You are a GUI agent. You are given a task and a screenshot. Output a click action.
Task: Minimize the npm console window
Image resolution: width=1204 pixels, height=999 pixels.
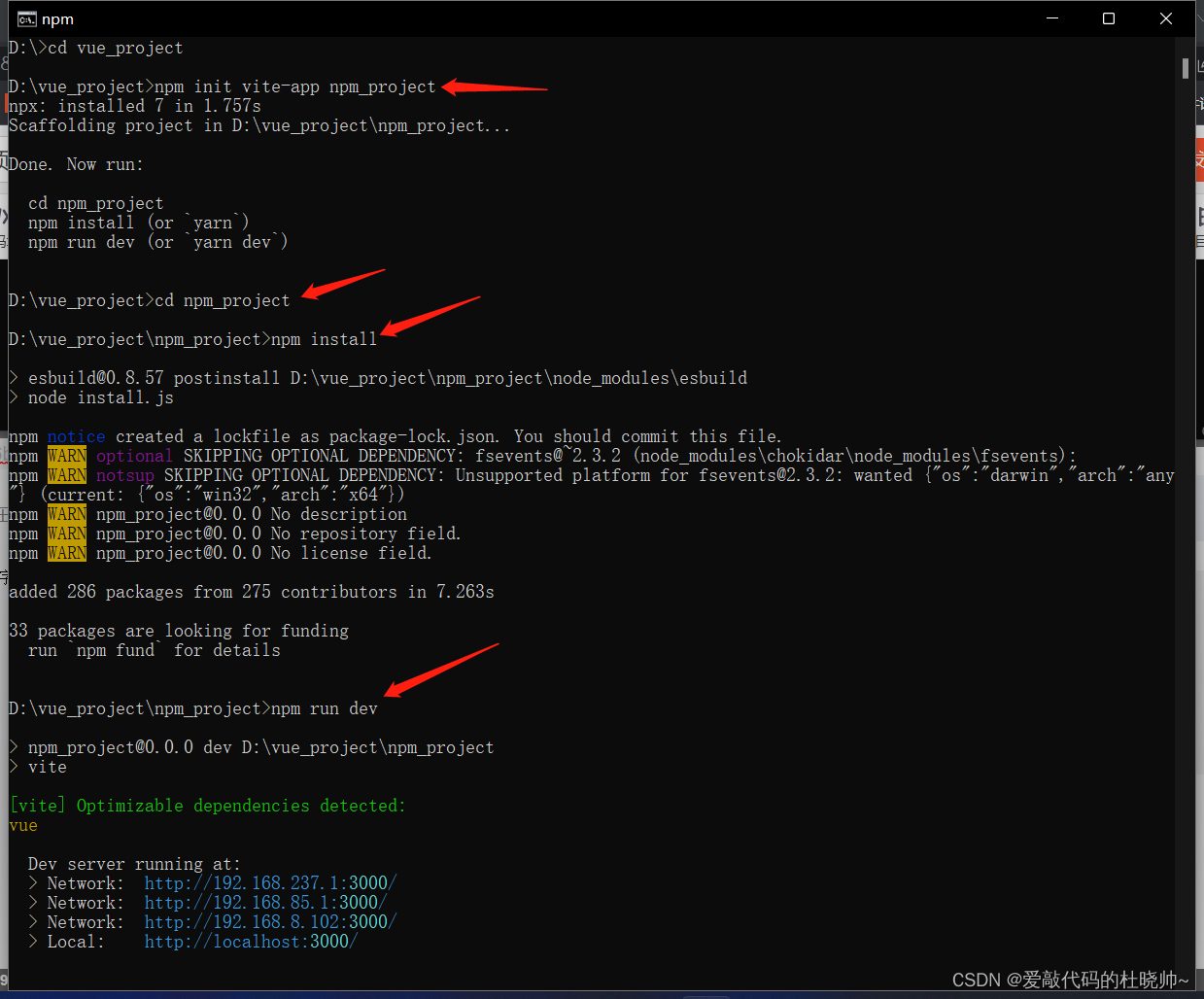(1052, 18)
